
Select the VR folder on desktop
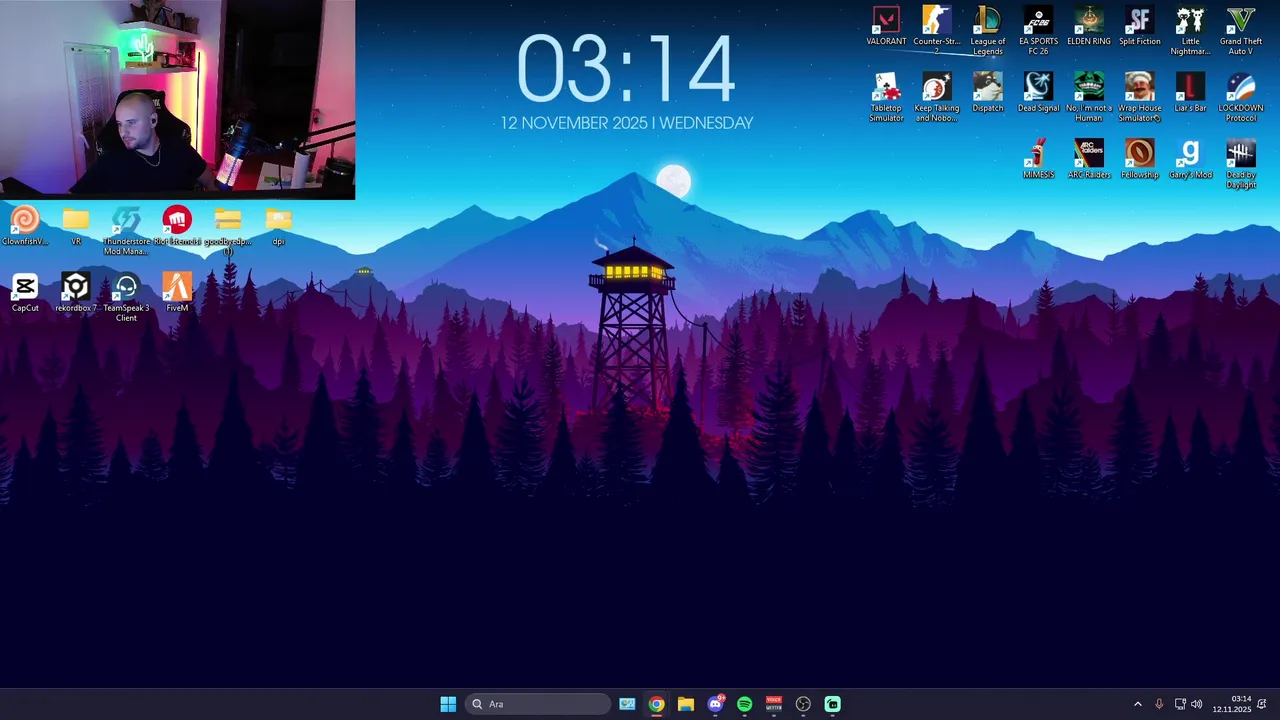pyautogui.click(x=76, y=227)
